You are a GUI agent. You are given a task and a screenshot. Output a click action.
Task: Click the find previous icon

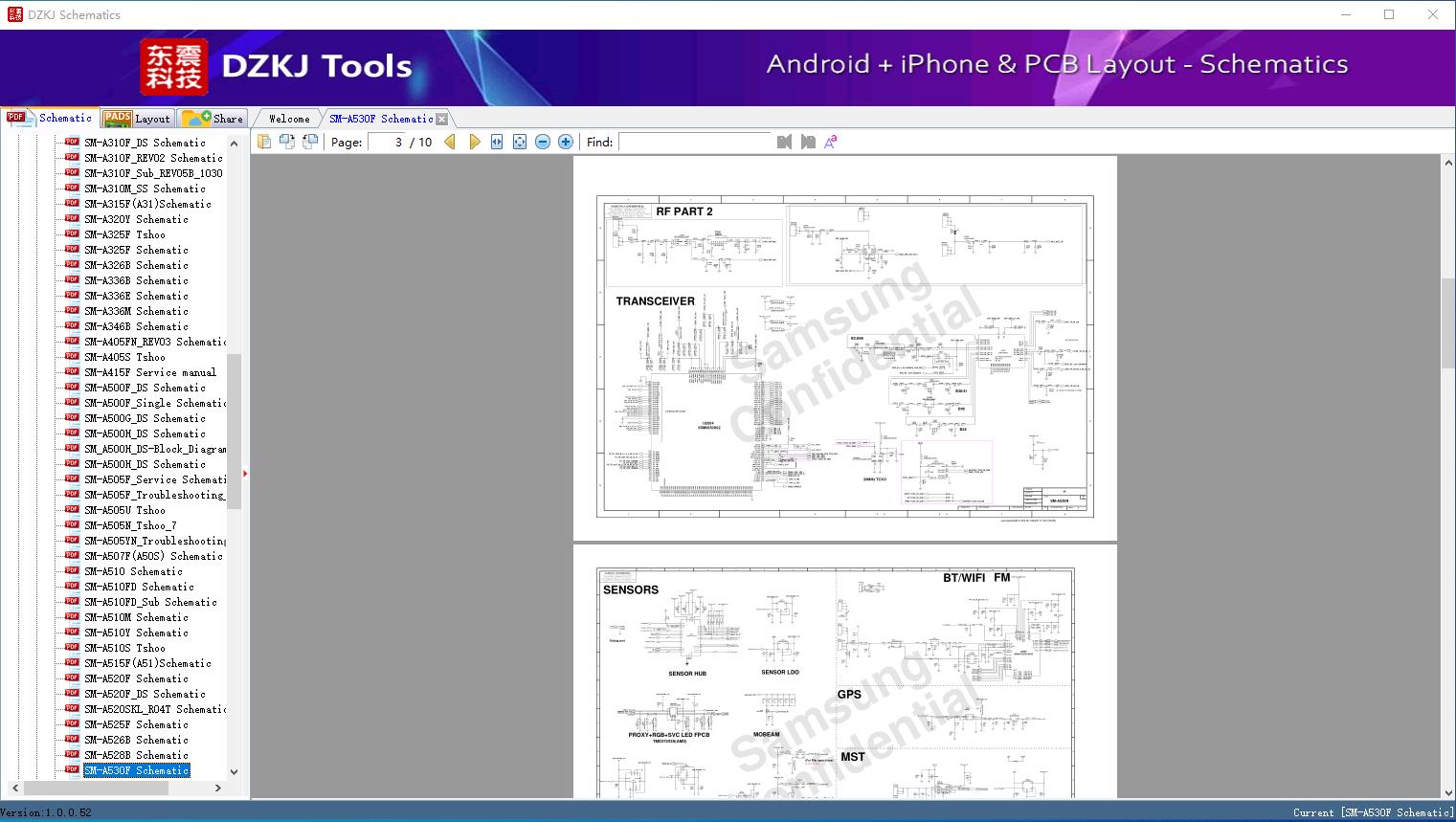point(785,142)
